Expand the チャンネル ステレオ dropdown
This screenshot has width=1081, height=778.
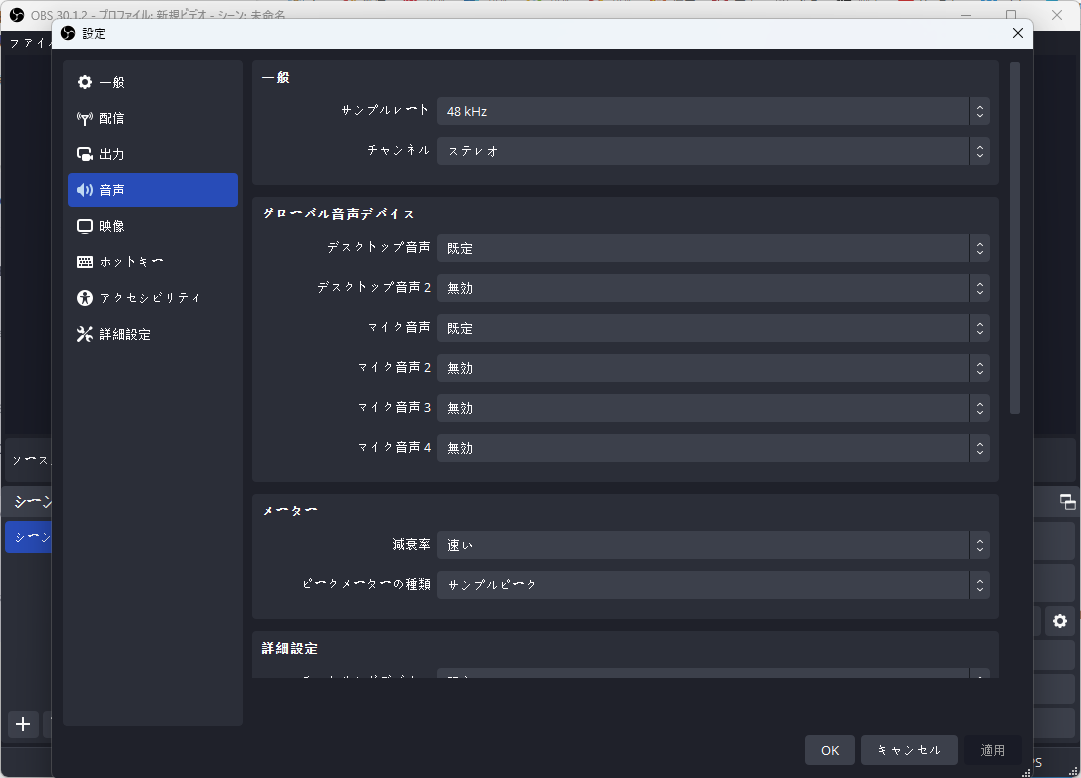(712, 151)
